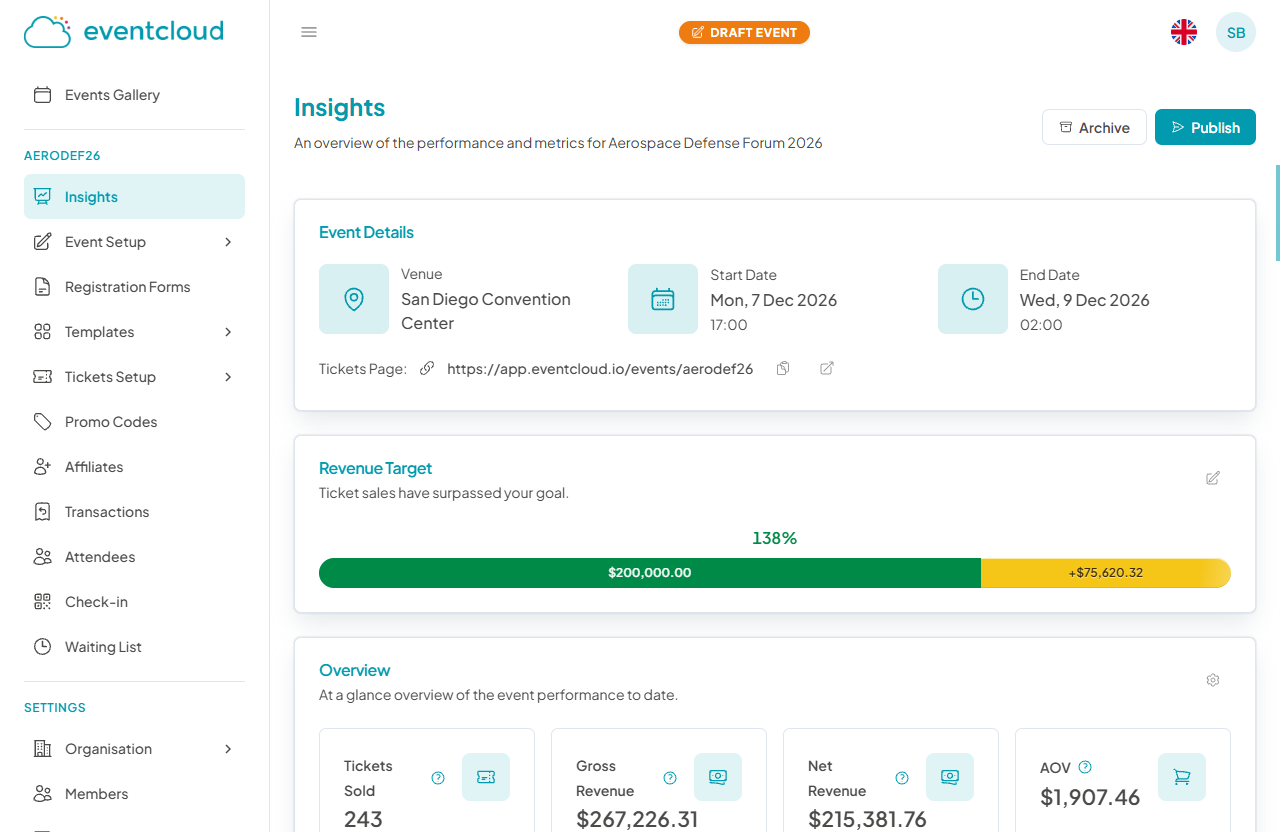Click the Check-in QR code icon
This screenshot has height=832, width=1280.
pyautogui.click(x=42, y=602)
